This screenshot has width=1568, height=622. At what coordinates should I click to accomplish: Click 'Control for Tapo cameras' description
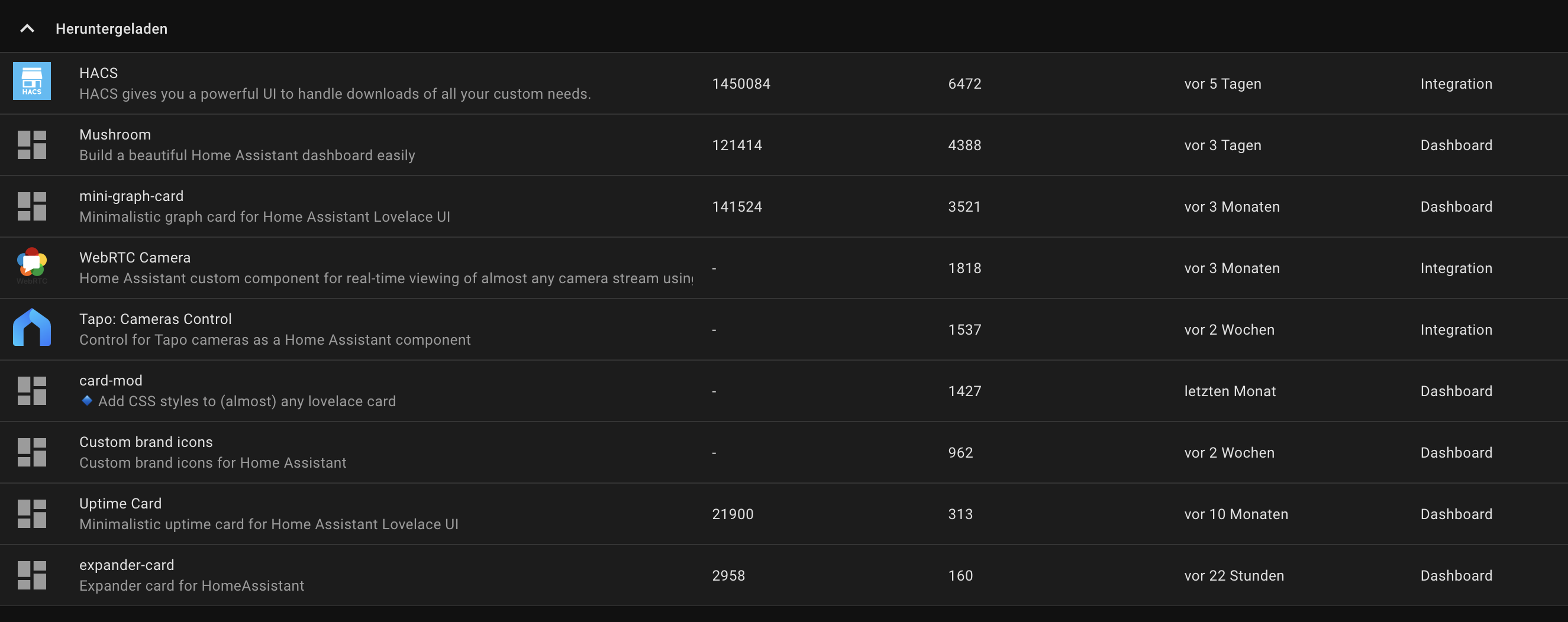(275, 339)
